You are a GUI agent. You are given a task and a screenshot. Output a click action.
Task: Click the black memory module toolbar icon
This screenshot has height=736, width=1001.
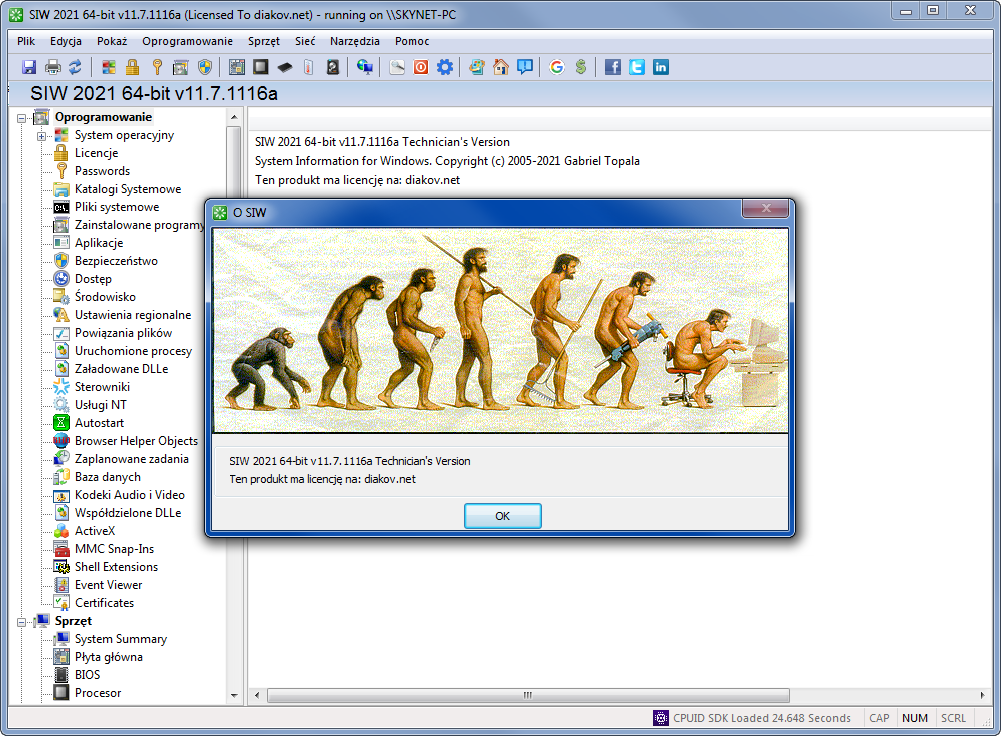click(285, 67)
